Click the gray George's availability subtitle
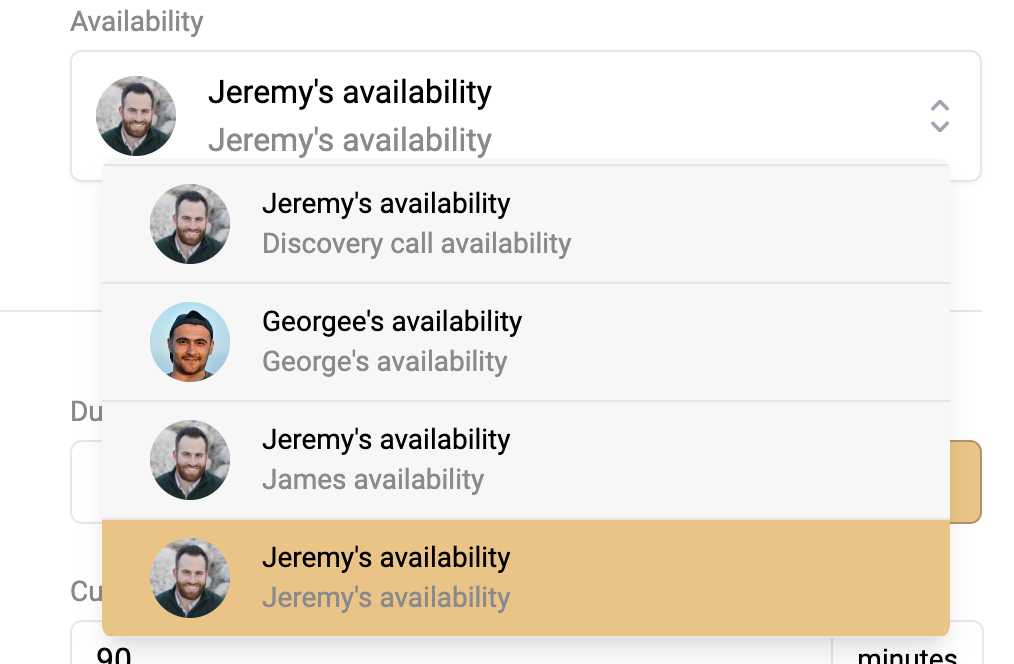The width and height of the screenshot is (1014, 664). tap(385, 361)
